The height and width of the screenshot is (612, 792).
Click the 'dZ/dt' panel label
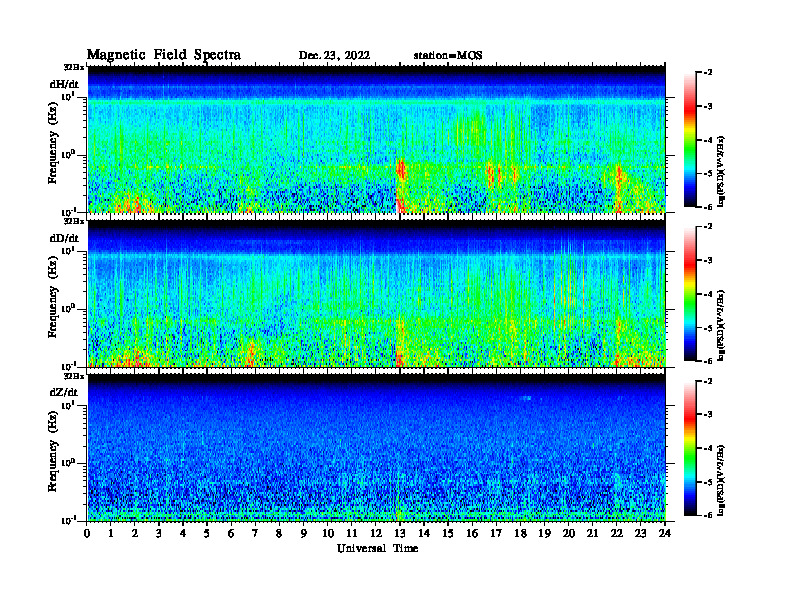click(64, 392)
